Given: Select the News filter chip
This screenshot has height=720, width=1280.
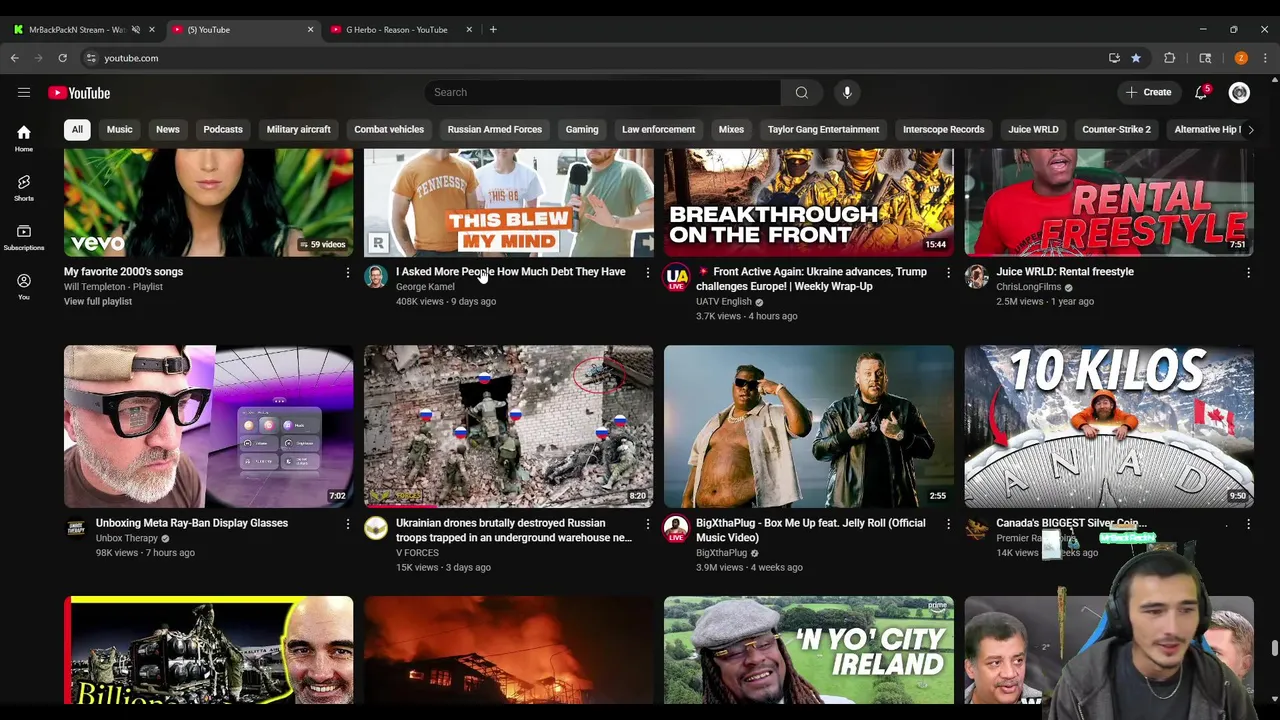Looking at the screenshot, I should click(168, 129).
